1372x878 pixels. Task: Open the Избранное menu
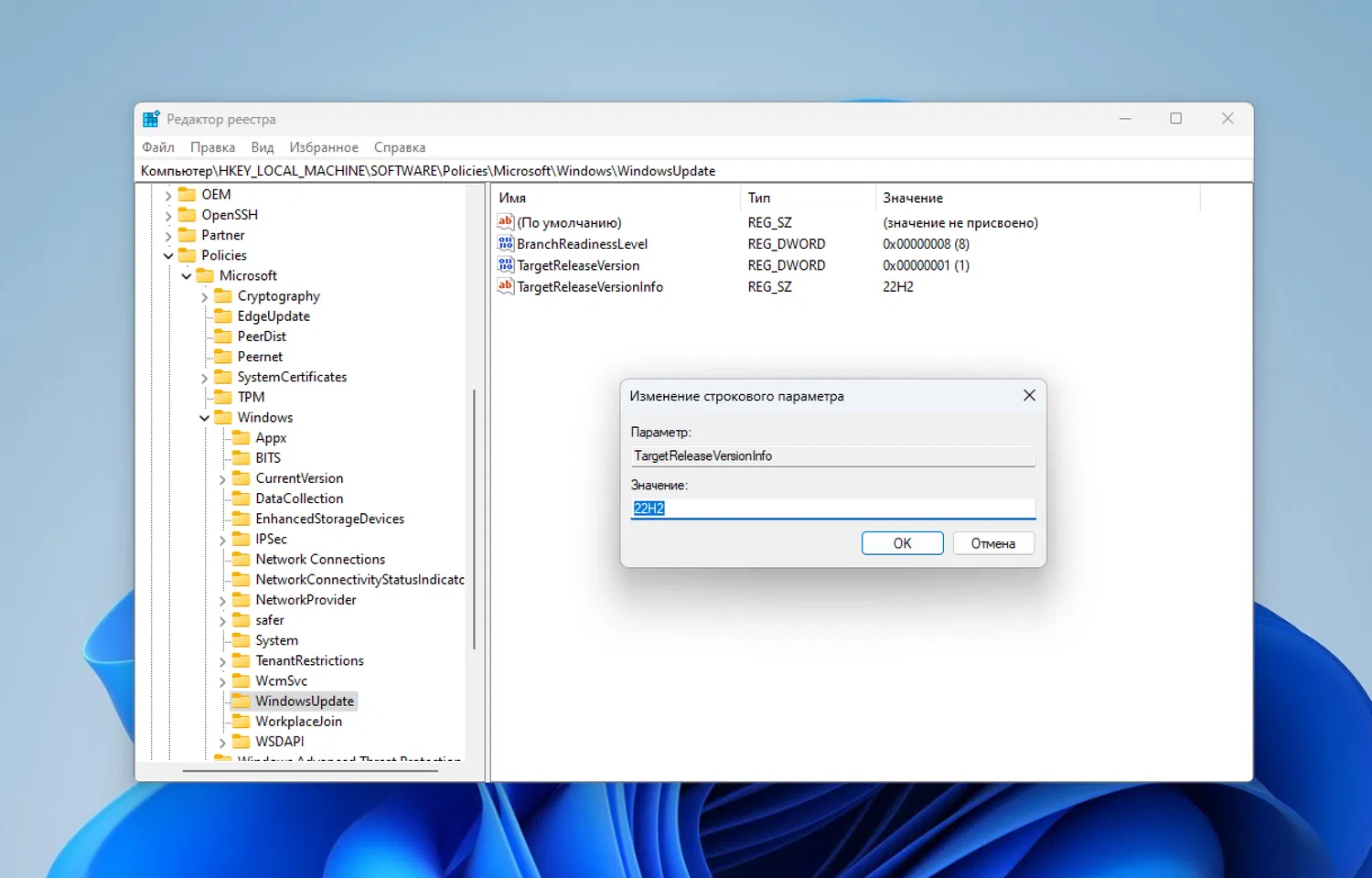click(324, 147)
